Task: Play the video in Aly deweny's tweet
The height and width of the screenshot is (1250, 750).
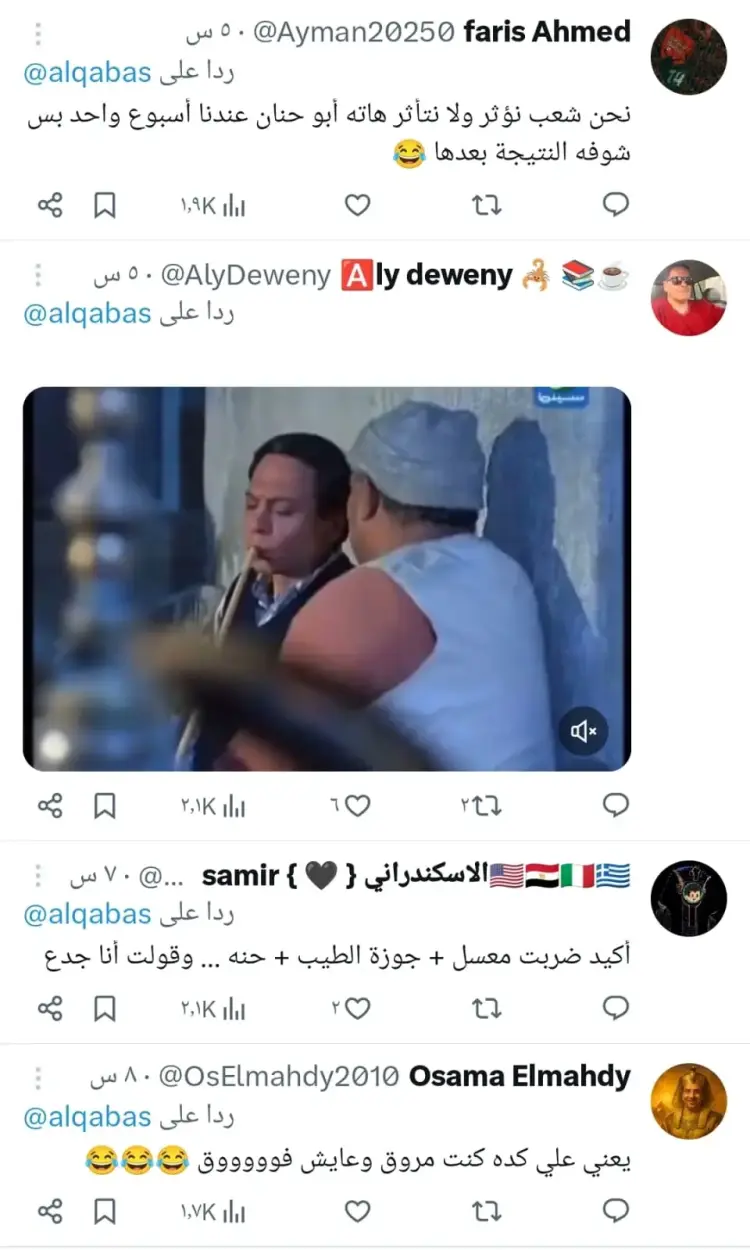Action: [327, 579]
